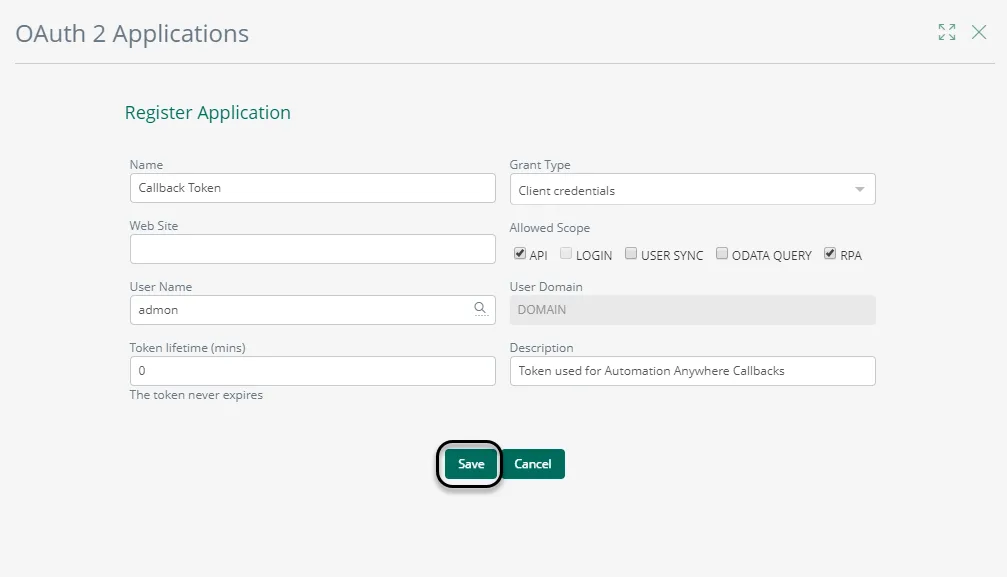Click the disabled User Domain field

pos(692,310)
